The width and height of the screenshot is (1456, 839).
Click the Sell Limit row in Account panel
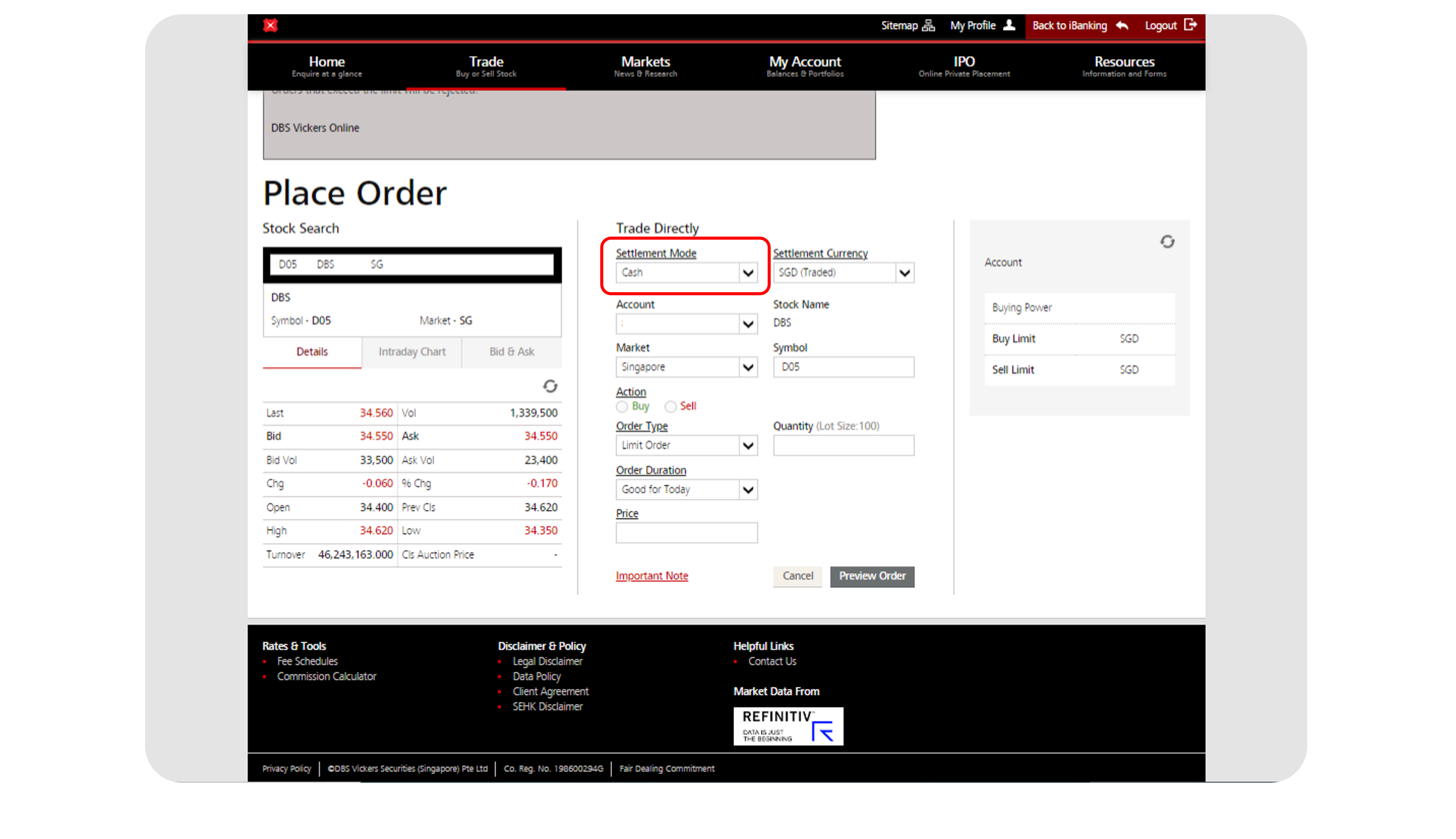(x=1079, y=370)
